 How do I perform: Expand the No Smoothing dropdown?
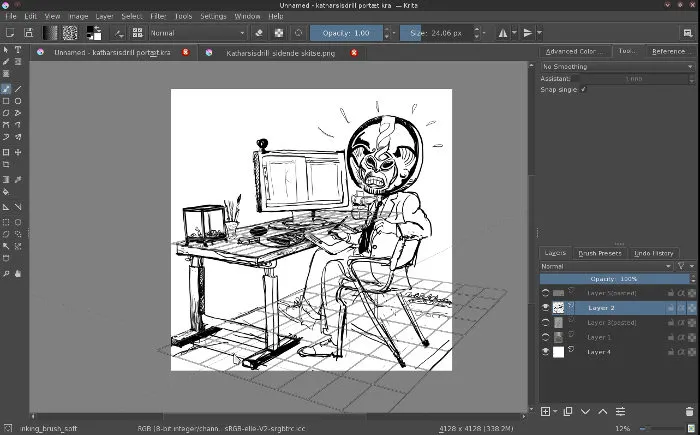point(616,66)
